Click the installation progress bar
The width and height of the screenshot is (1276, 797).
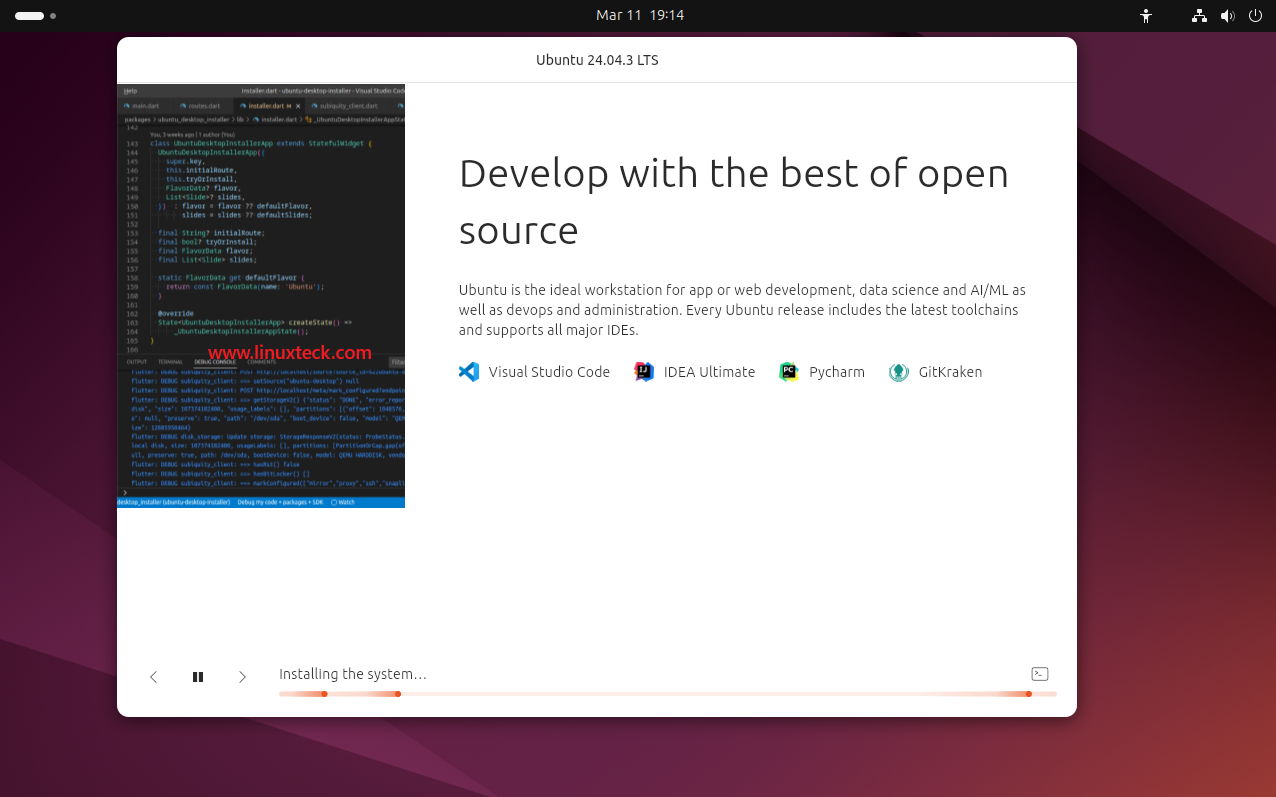click(667, 693)
